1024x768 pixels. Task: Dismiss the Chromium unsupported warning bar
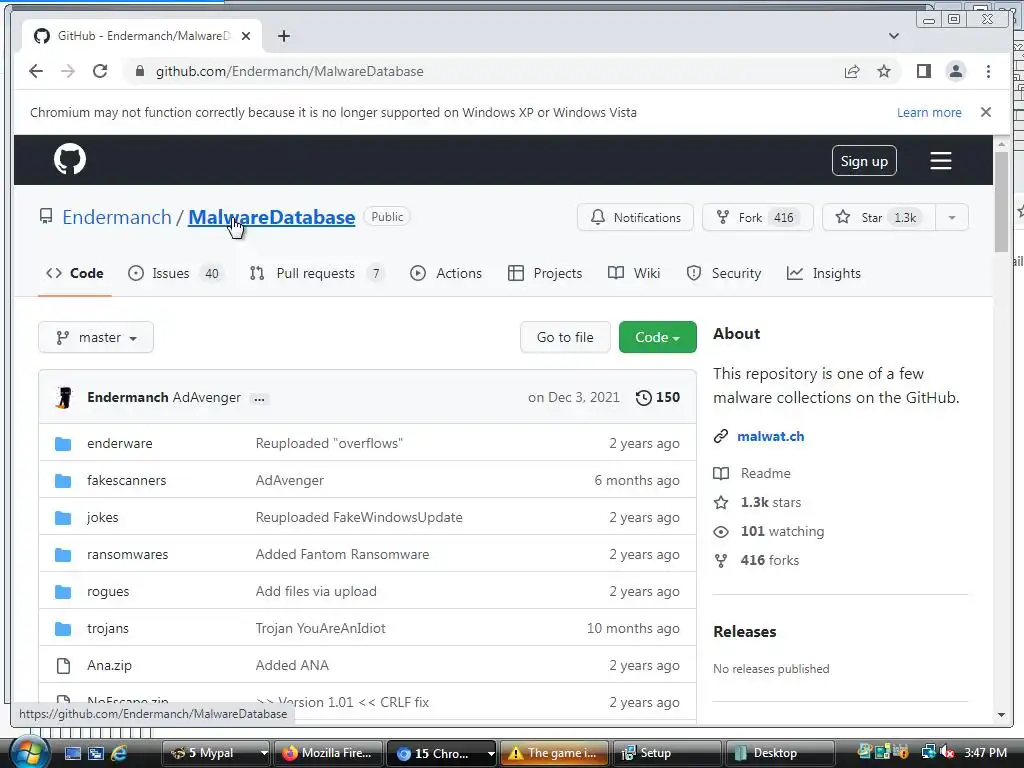tap(985, 112)
